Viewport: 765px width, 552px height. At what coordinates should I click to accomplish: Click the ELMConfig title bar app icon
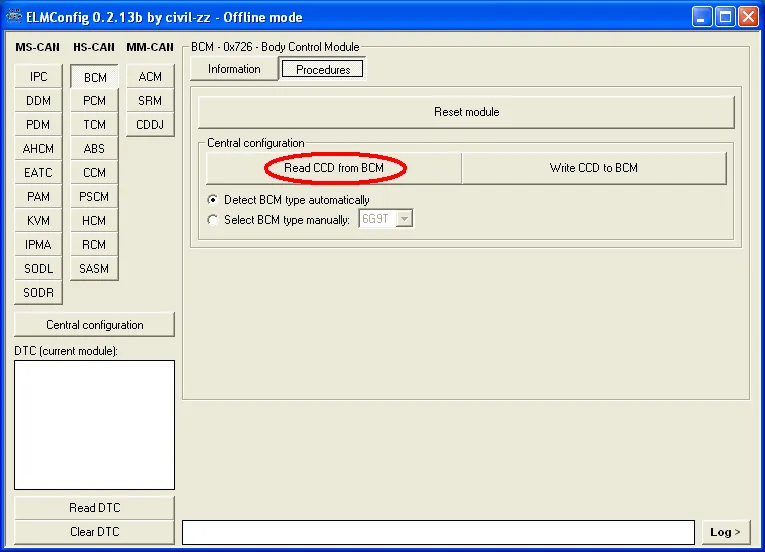pos(14,17)
